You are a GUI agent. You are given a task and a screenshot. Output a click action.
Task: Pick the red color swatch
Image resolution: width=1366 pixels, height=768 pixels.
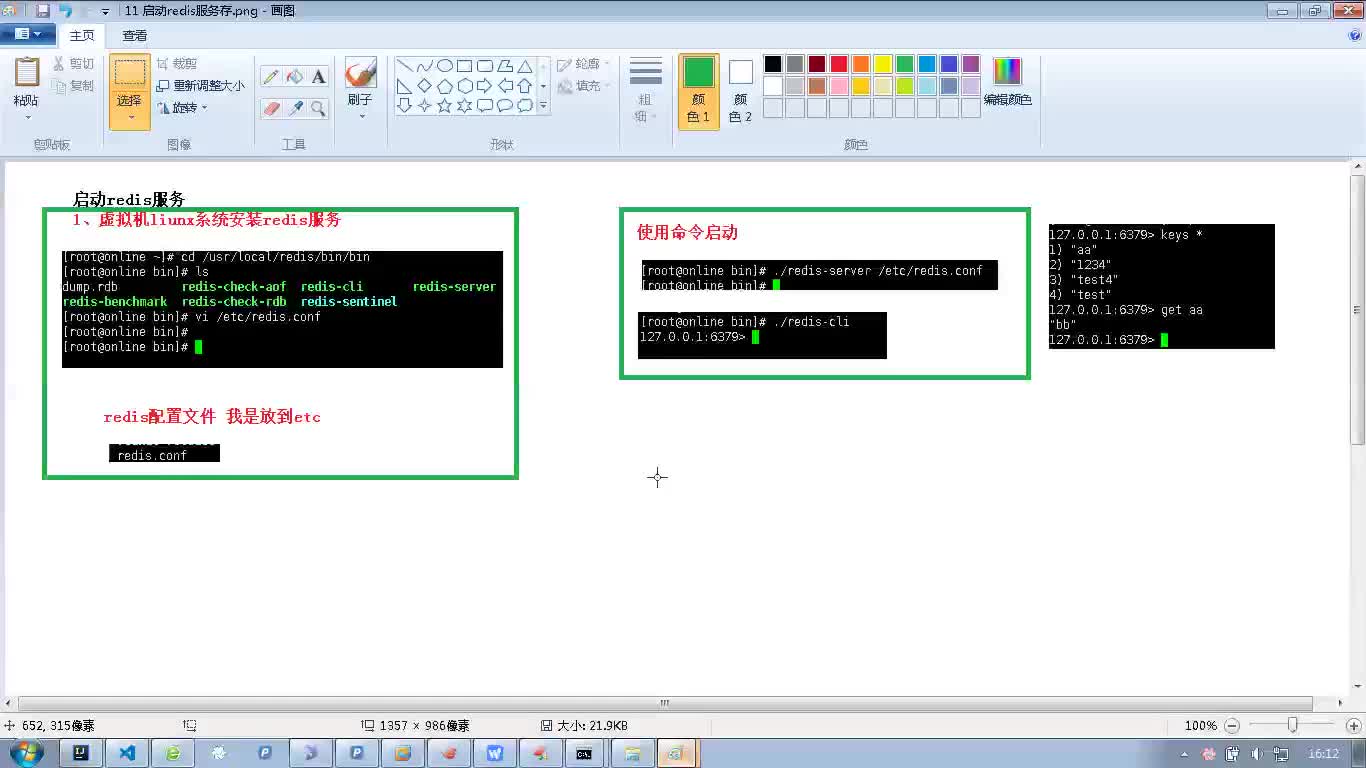coord(839,64)
